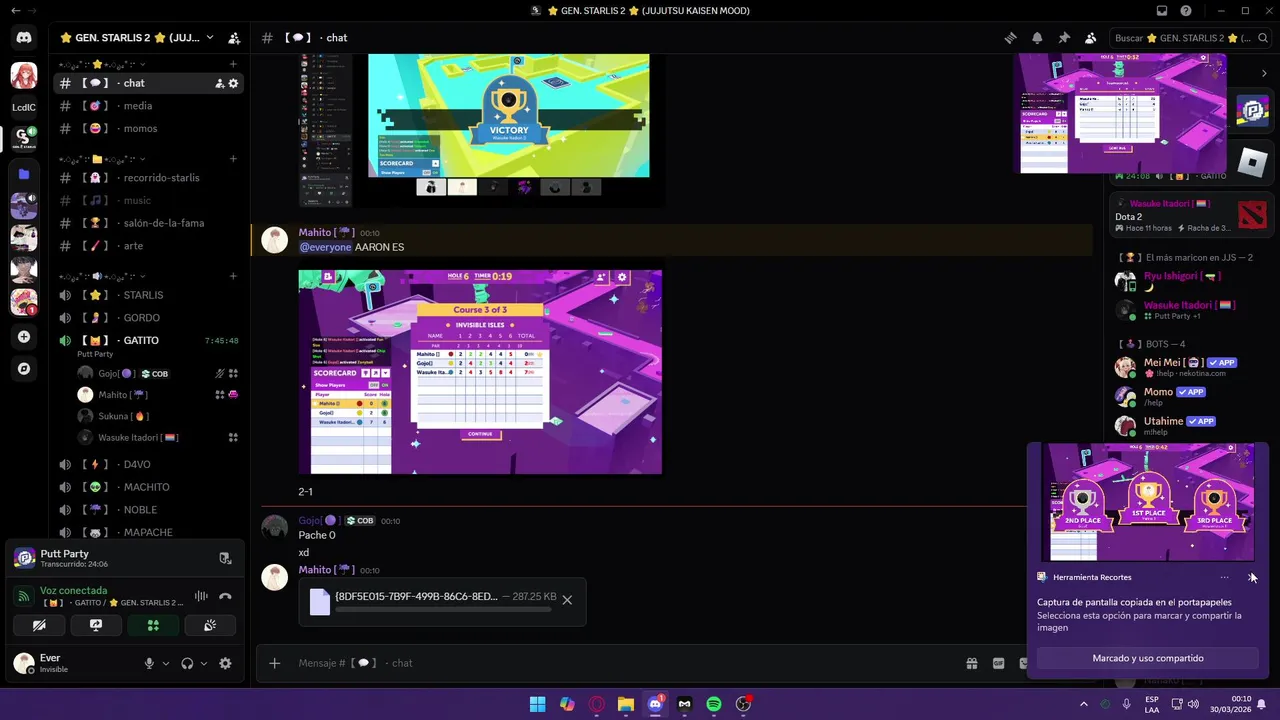Open the GIF picker
1280x720 pixels.
point(998,663)
